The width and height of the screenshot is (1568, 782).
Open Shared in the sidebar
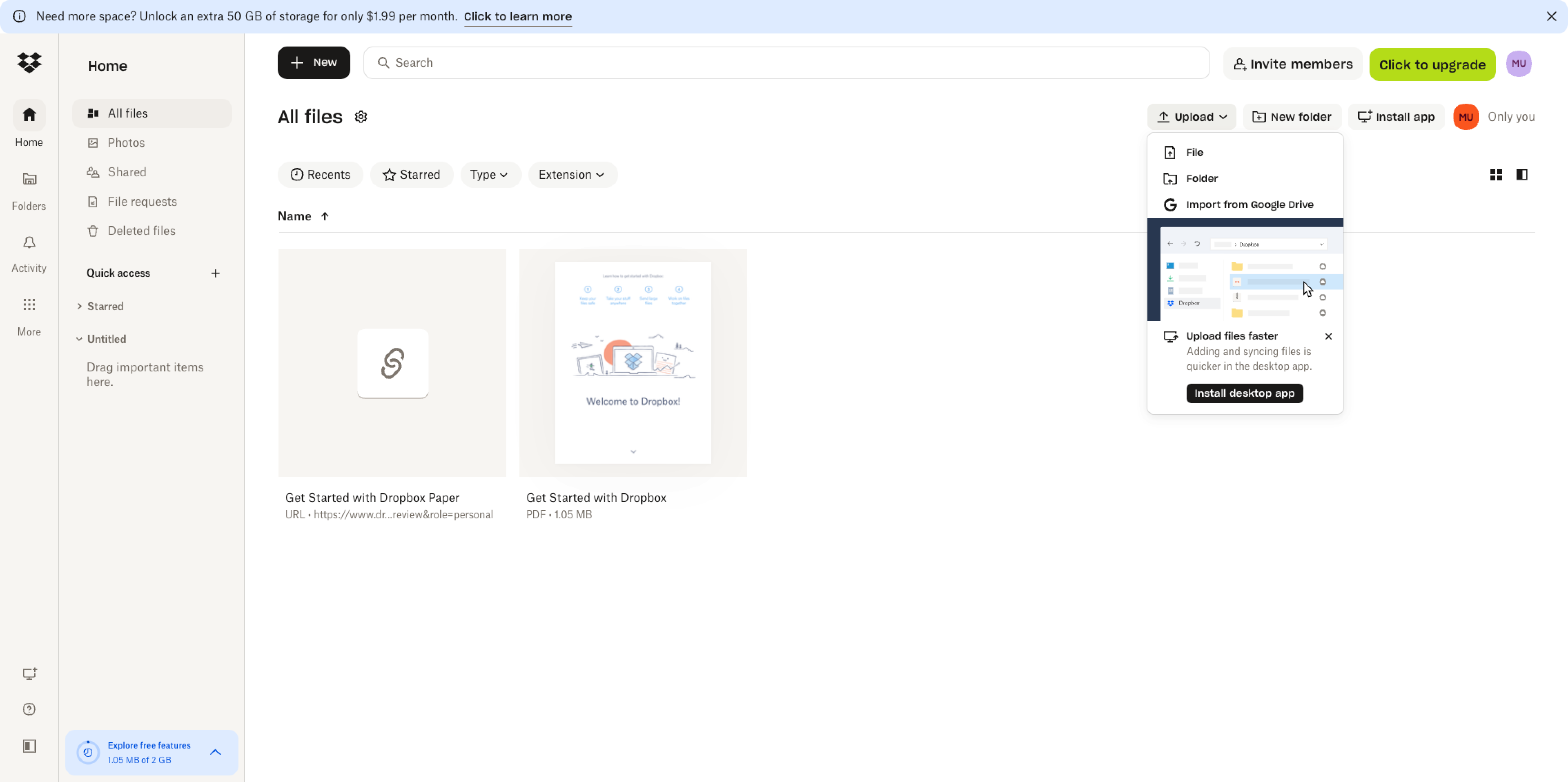point(151,172)
